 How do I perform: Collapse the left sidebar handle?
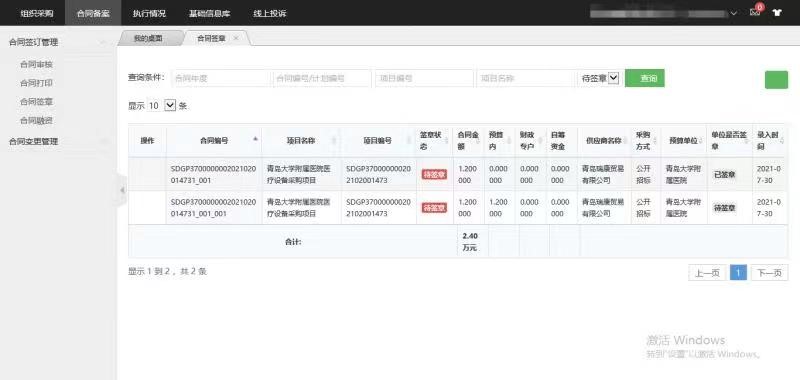[122, 190]
